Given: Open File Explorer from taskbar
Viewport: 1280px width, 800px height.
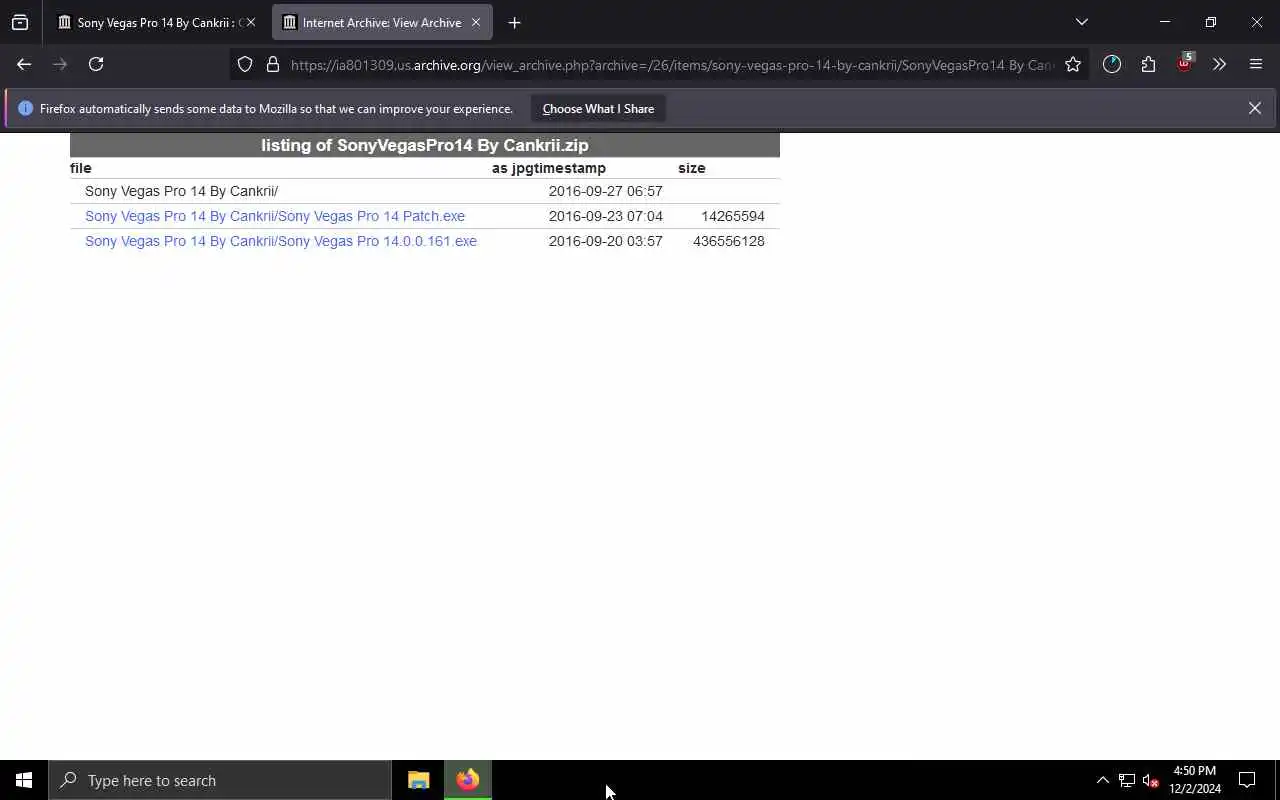Looking at the screenshot, I should [x=419, y=780].
